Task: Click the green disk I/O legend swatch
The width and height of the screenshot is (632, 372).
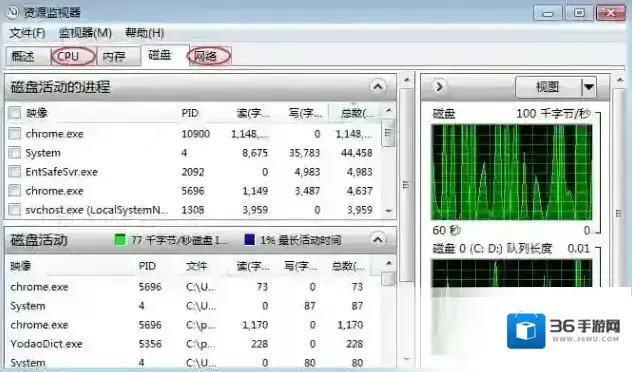Action: 120,240
